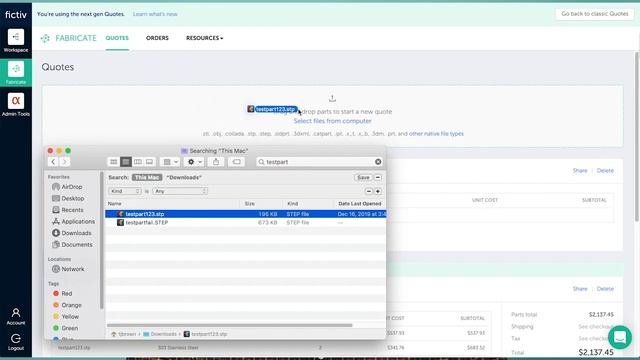Open AirDrop in Finder sidebar

coord(67,187)
